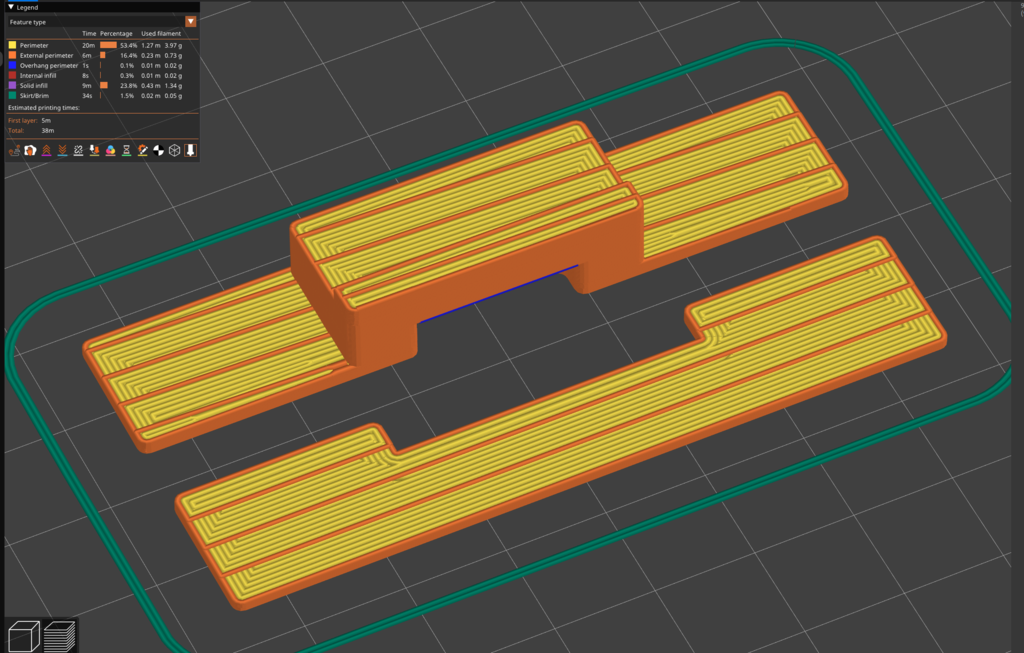
Task: Show retractions using the down-chevrons icon
Action: (62, 150)
